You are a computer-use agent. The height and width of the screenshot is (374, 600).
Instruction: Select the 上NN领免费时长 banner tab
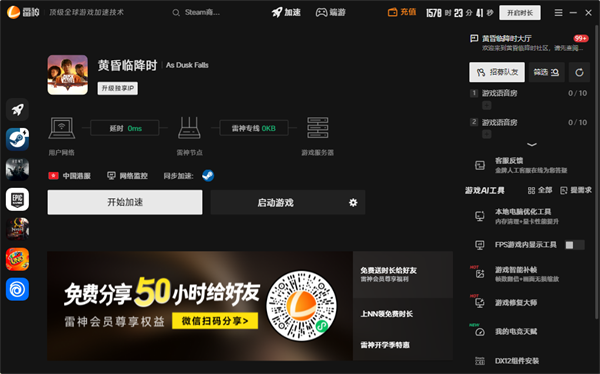[403, 314]
